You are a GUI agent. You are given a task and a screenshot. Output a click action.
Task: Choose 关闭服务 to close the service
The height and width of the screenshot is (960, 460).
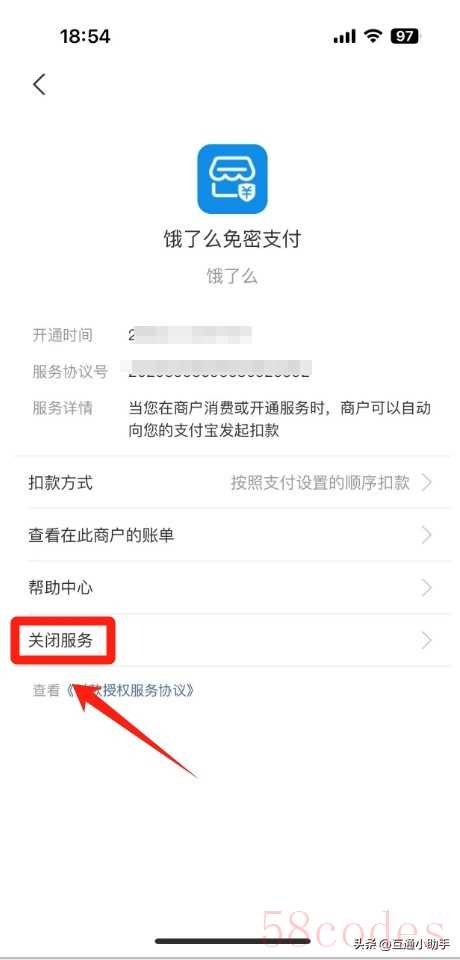point(230,640)
